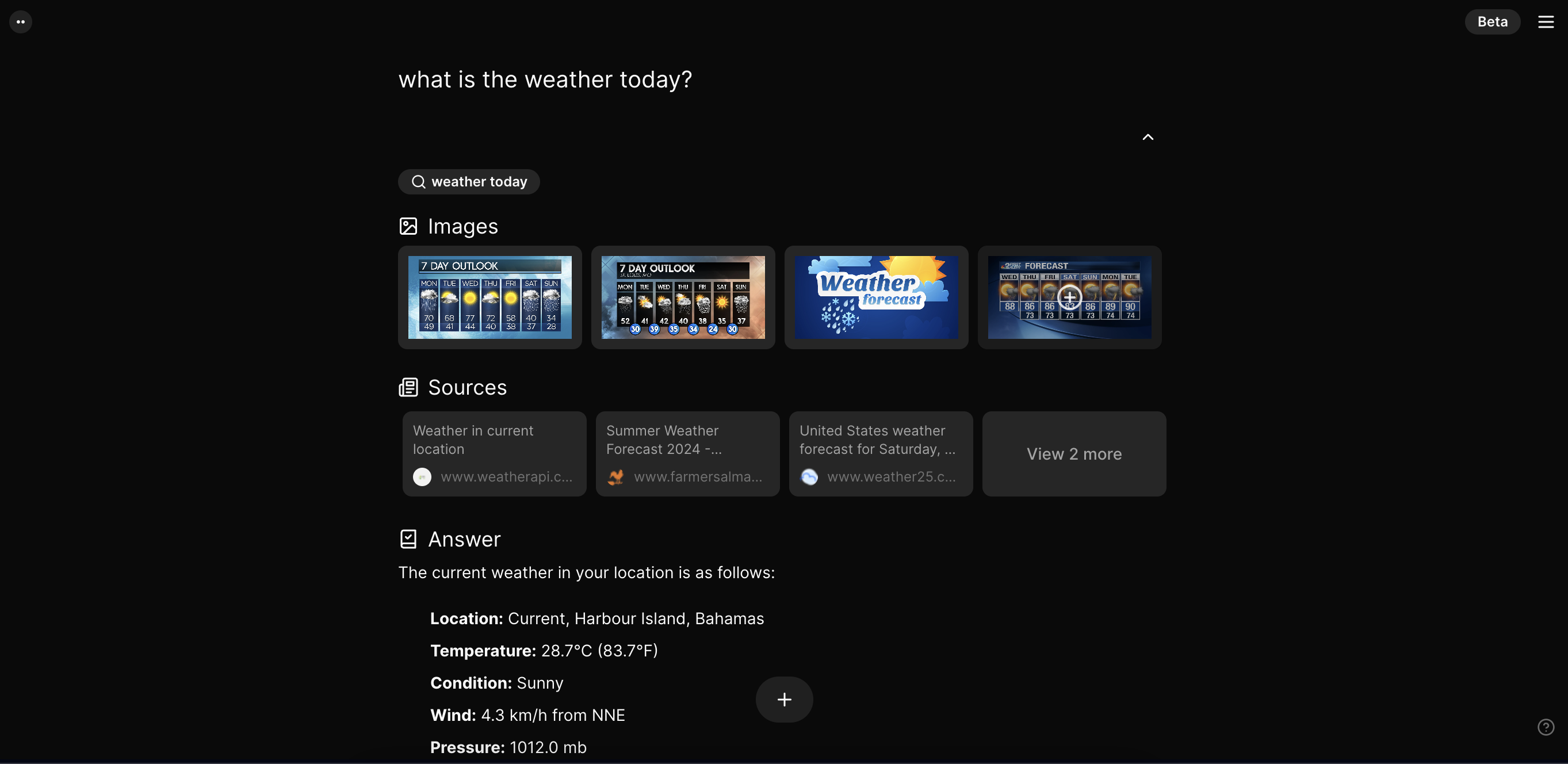Open the Forecast image with plus overlay
The height and width of the screenshot is (764, 1568).
(1069, 297)
